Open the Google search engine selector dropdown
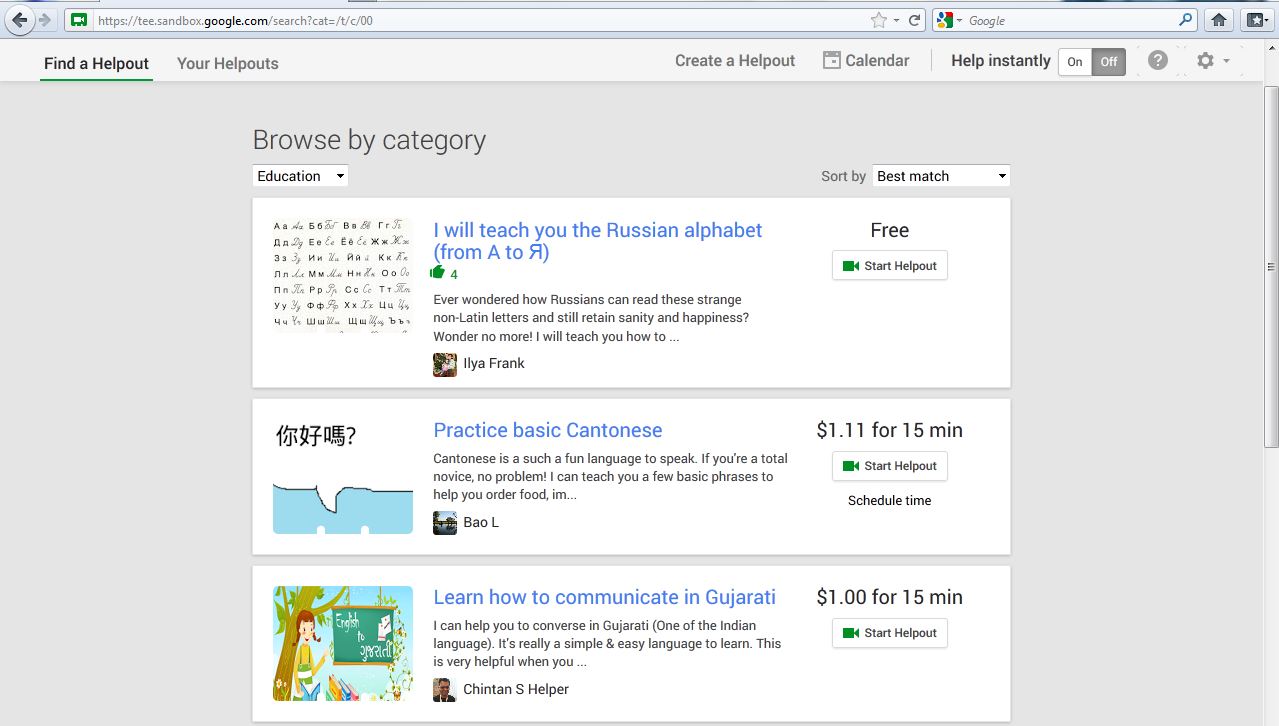The width and height of the screenshot is (1279, 726). click(948, 20)
